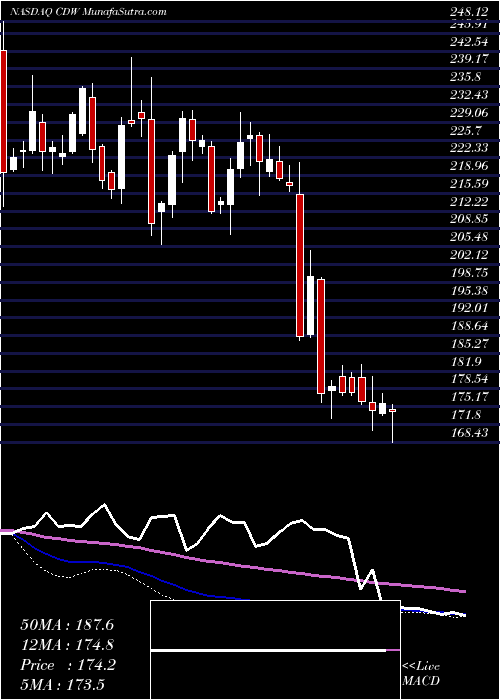Click the 208.85 price axis label
Viewport: 500px width, 700px height.
pos(468,219)
